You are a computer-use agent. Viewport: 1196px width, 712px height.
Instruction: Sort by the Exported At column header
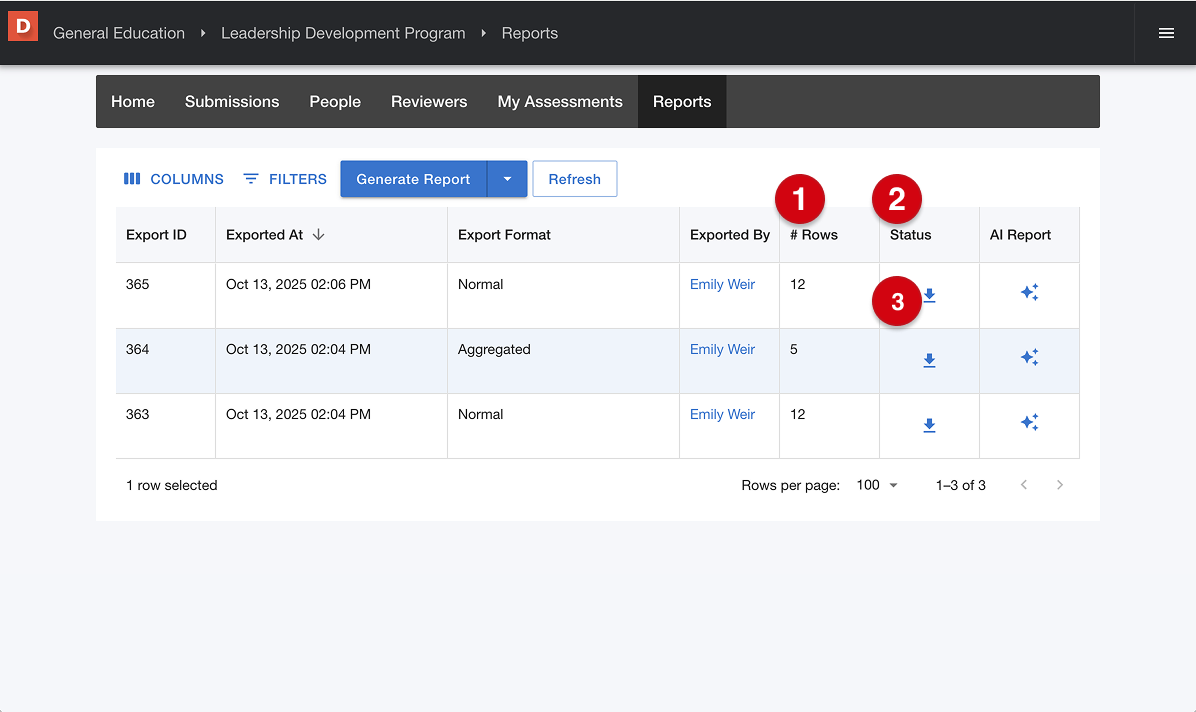pos(331,235)
